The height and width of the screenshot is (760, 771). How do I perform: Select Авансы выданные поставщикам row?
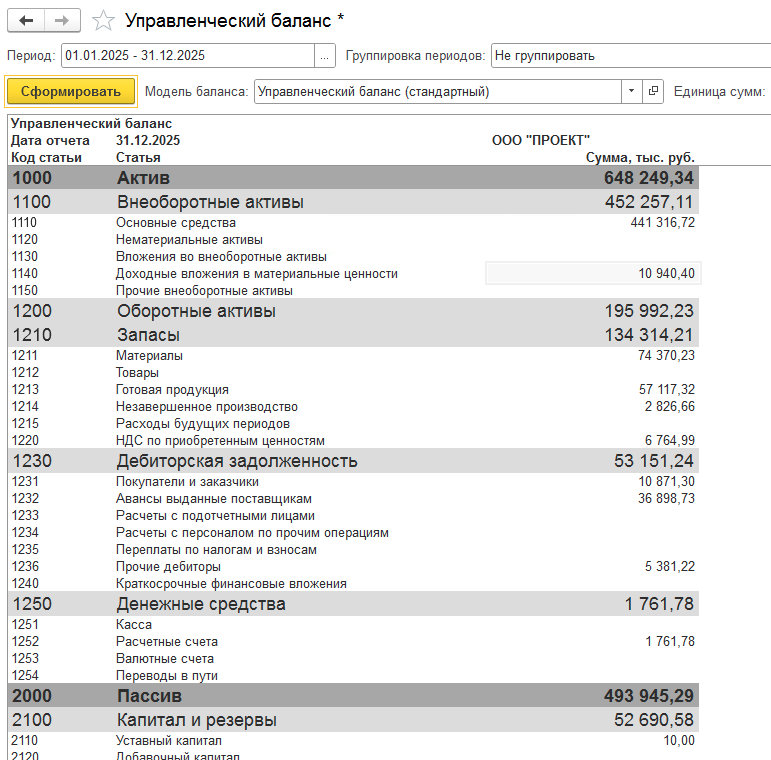353,498
